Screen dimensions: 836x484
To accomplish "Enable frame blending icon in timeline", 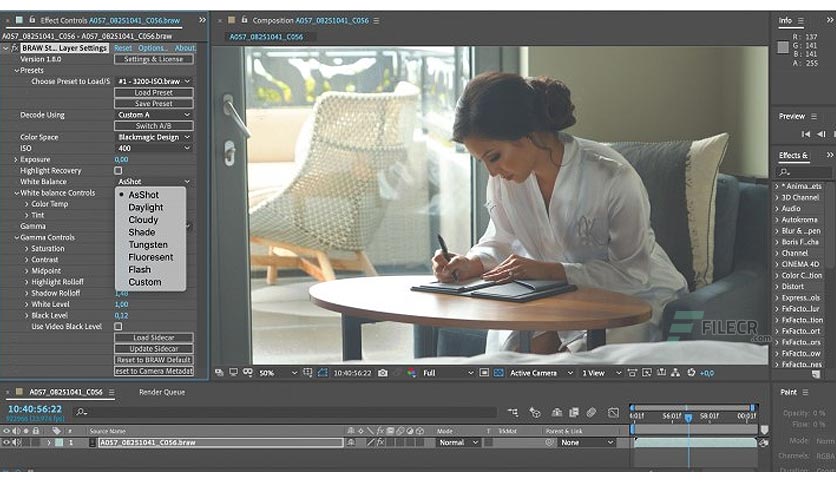I will (574, 412).
